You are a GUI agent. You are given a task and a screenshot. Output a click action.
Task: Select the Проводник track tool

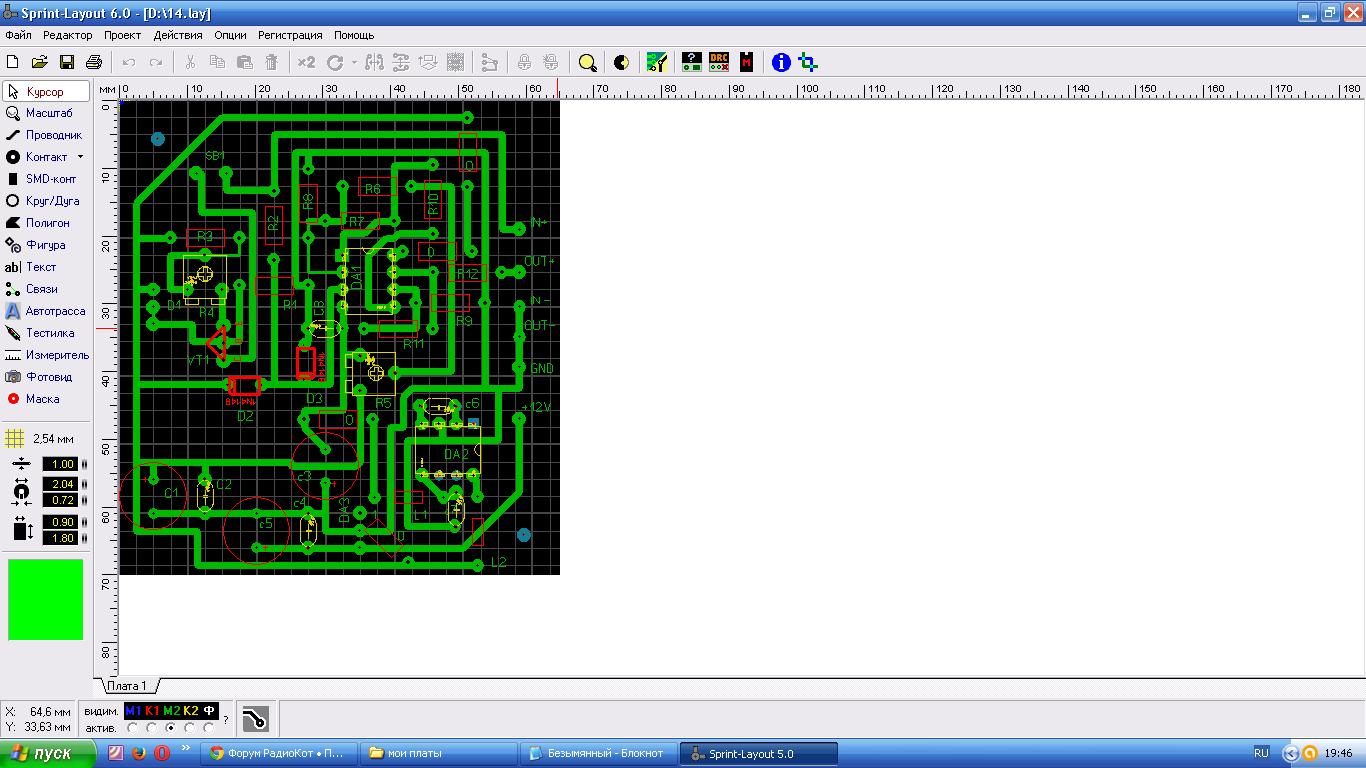click(45, 135)
